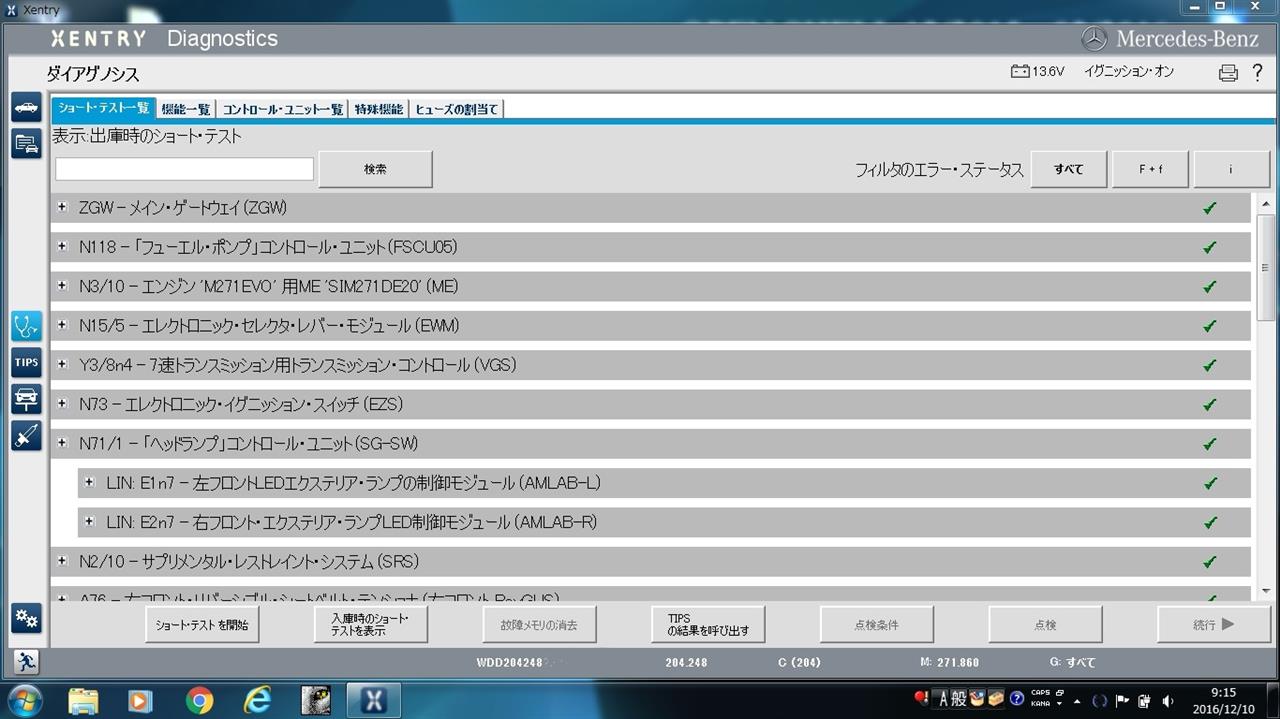Screen dimensions: 1280x719
Task: Click the list scrollbar down arrow
Action: (1266, 591)
